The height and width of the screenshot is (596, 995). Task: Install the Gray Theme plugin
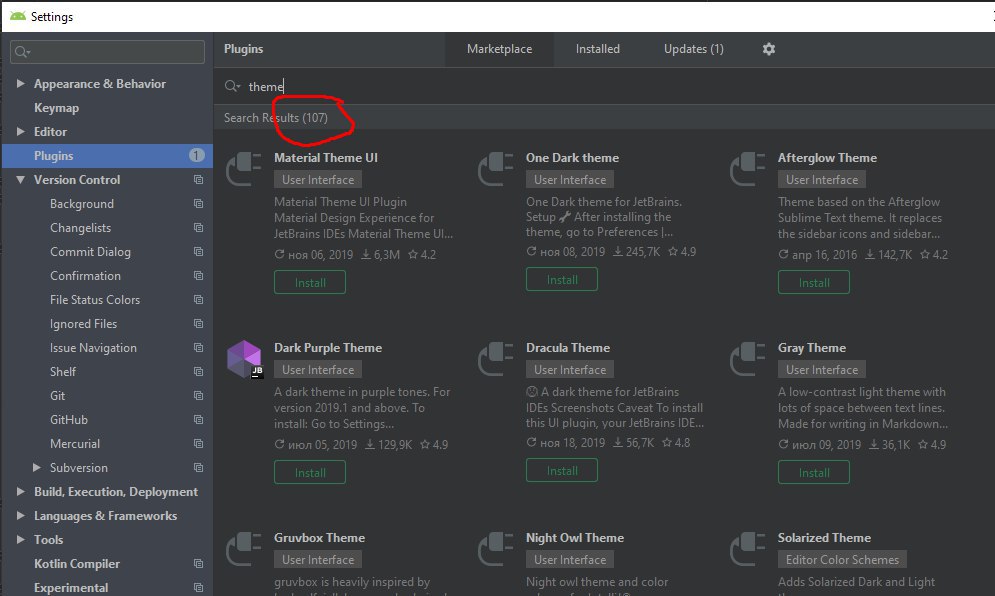click(x=814, y=472)
